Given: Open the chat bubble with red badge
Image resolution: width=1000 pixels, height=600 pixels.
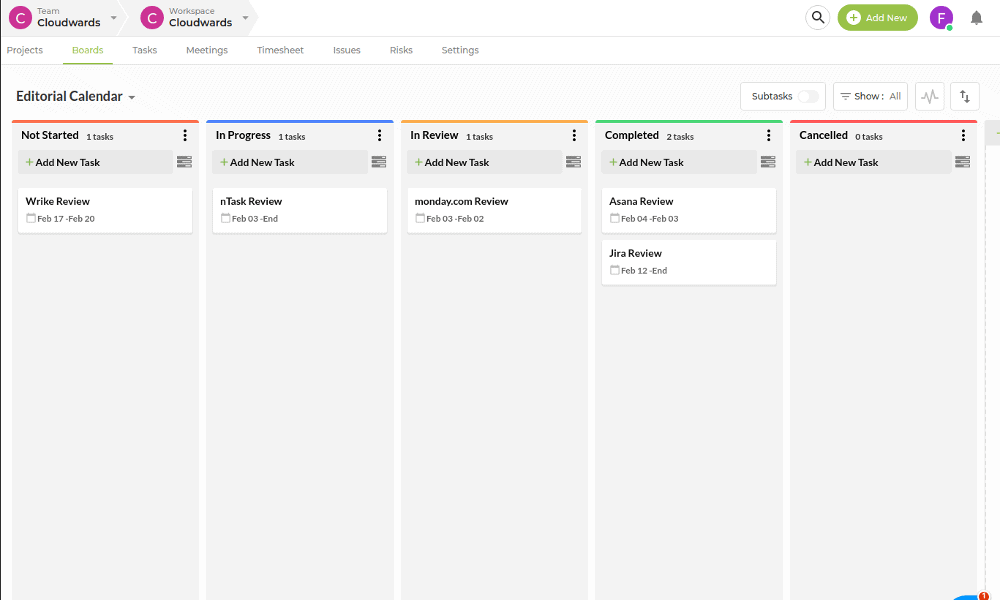Looking at the screenshot, I should point(970,597).
